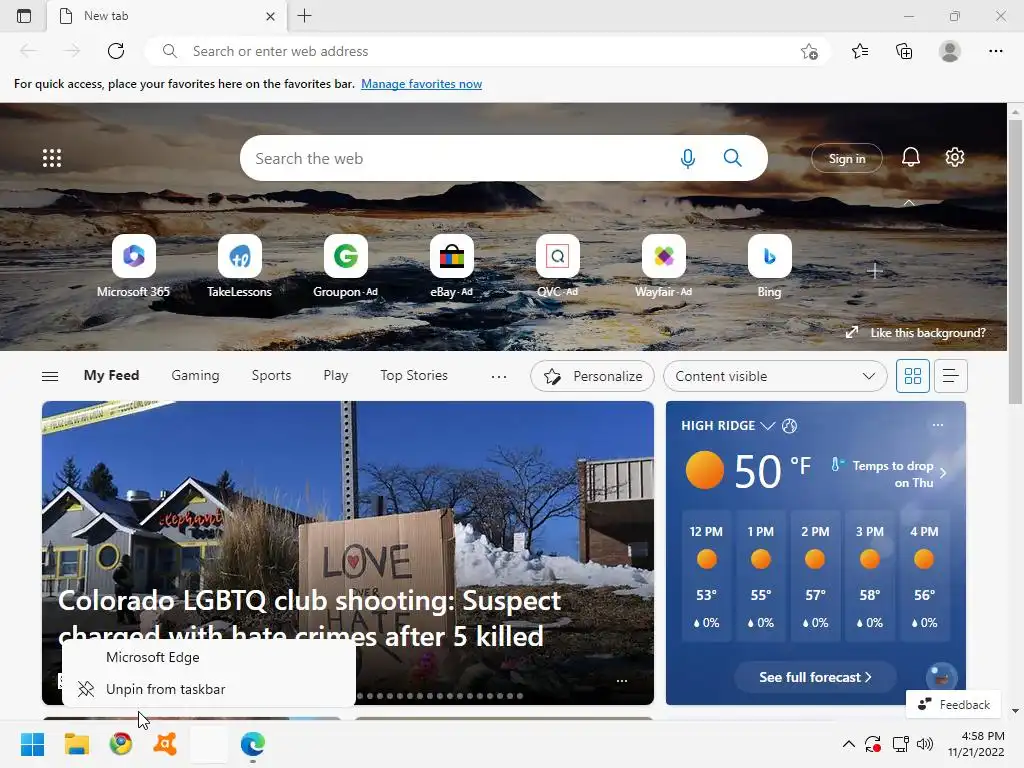The image size is (1024, 768).
Task: Open TakeLessons quick link
Action: point(239,266)
